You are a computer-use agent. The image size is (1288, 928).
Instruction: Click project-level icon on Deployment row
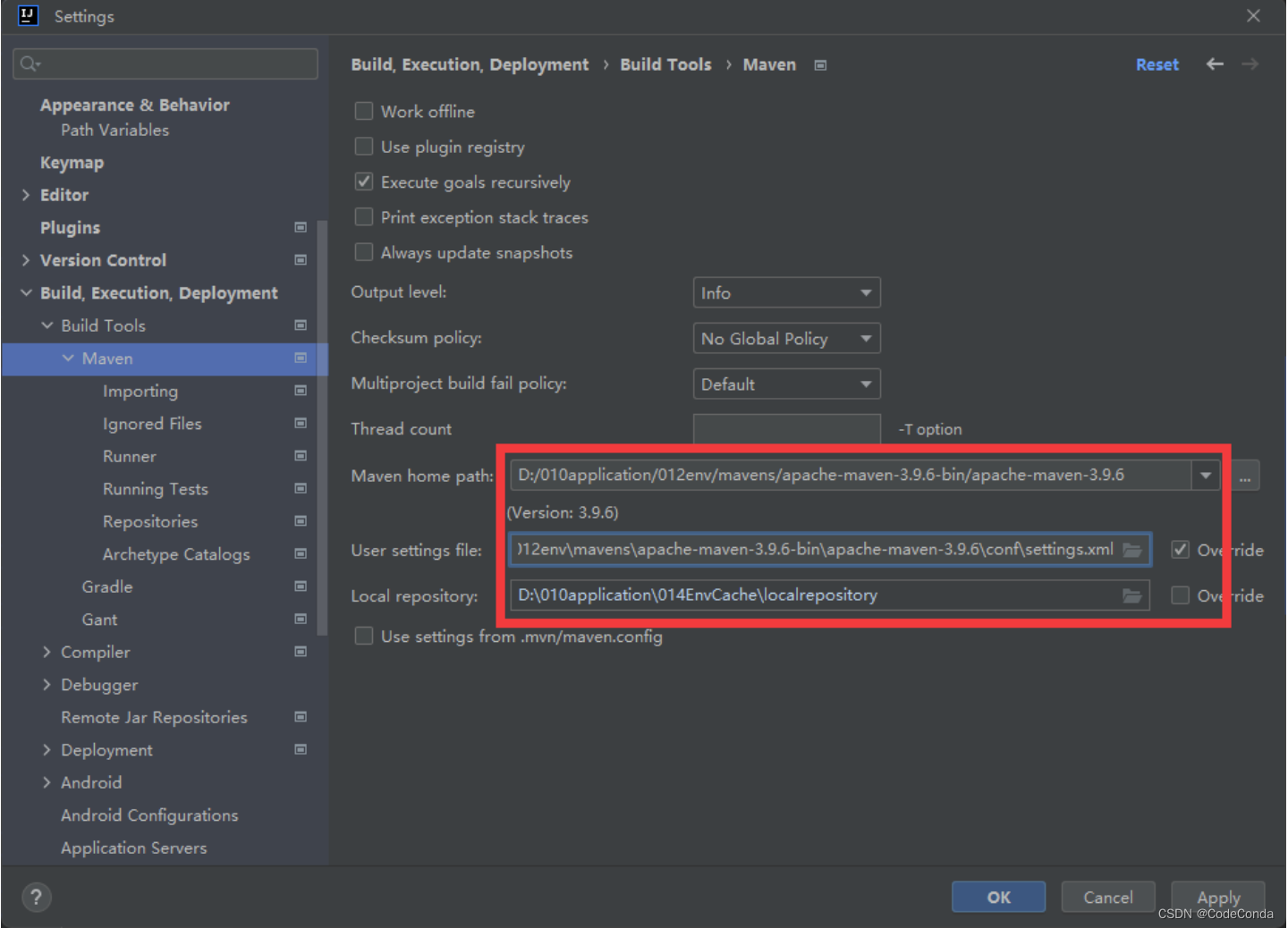[301, 749]
